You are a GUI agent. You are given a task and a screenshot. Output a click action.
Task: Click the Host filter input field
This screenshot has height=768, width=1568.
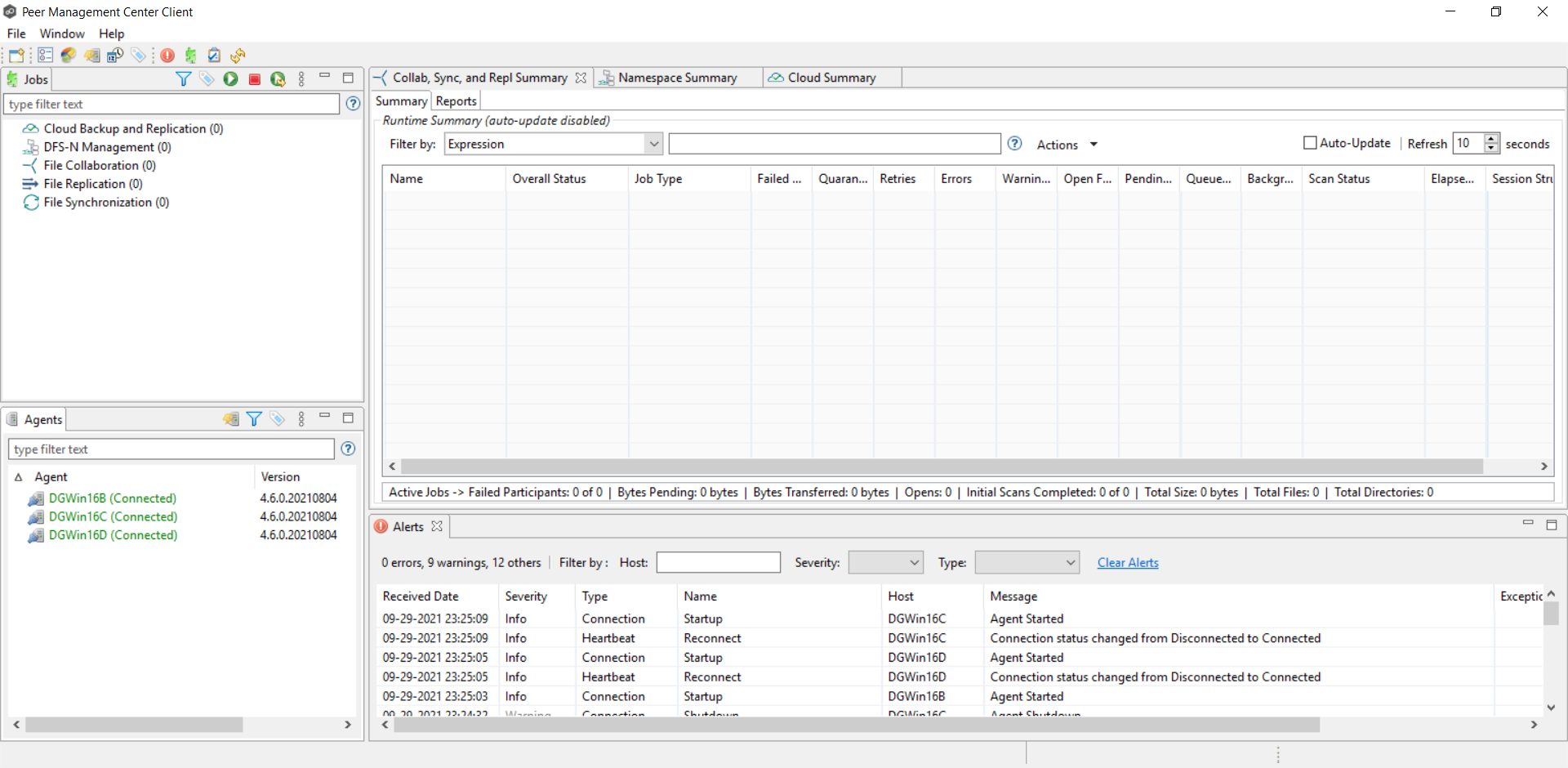pos(718,562)
